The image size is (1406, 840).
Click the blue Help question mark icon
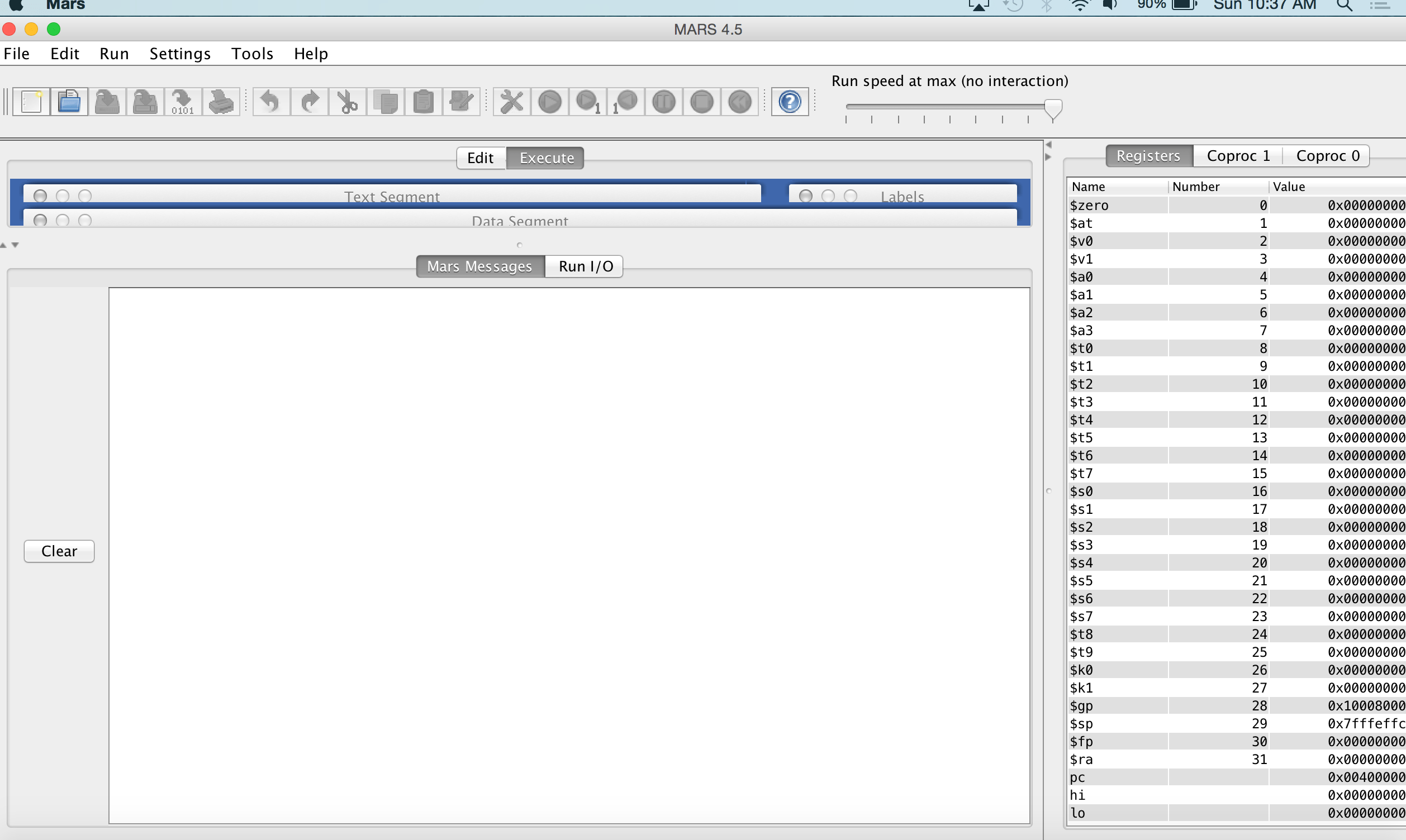[x=790, y=102]
